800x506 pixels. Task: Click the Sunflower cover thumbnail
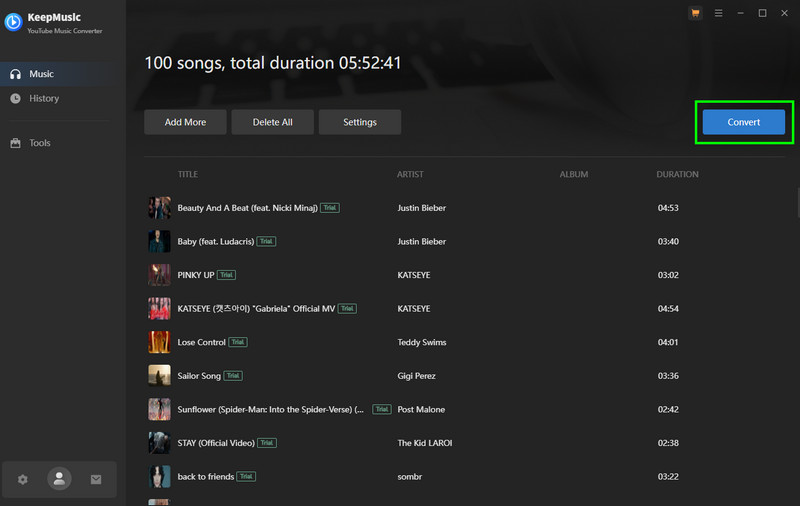point(159,410)
